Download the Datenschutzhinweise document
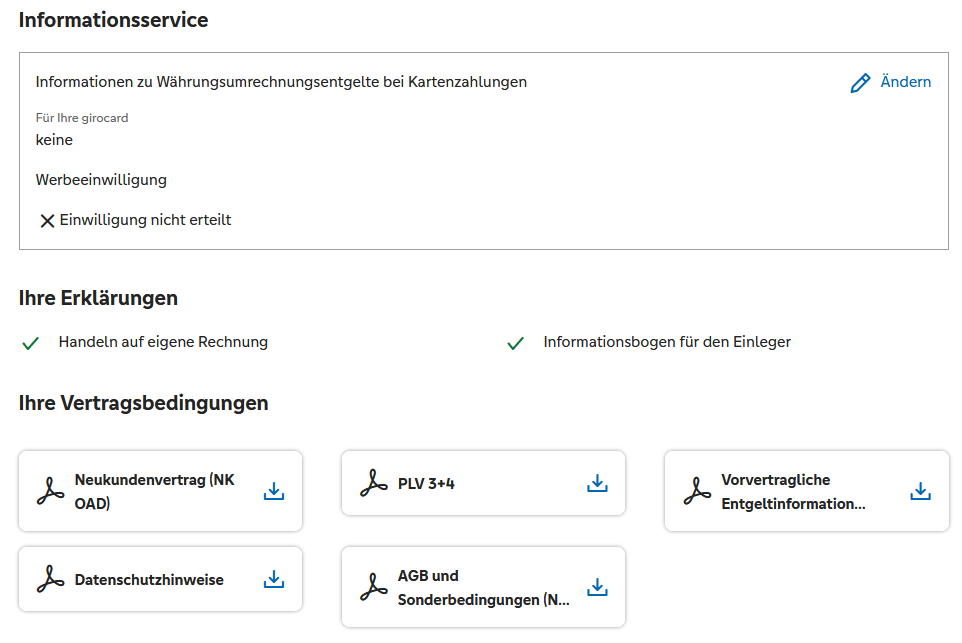The image size is (962, 643). point(274,579)
